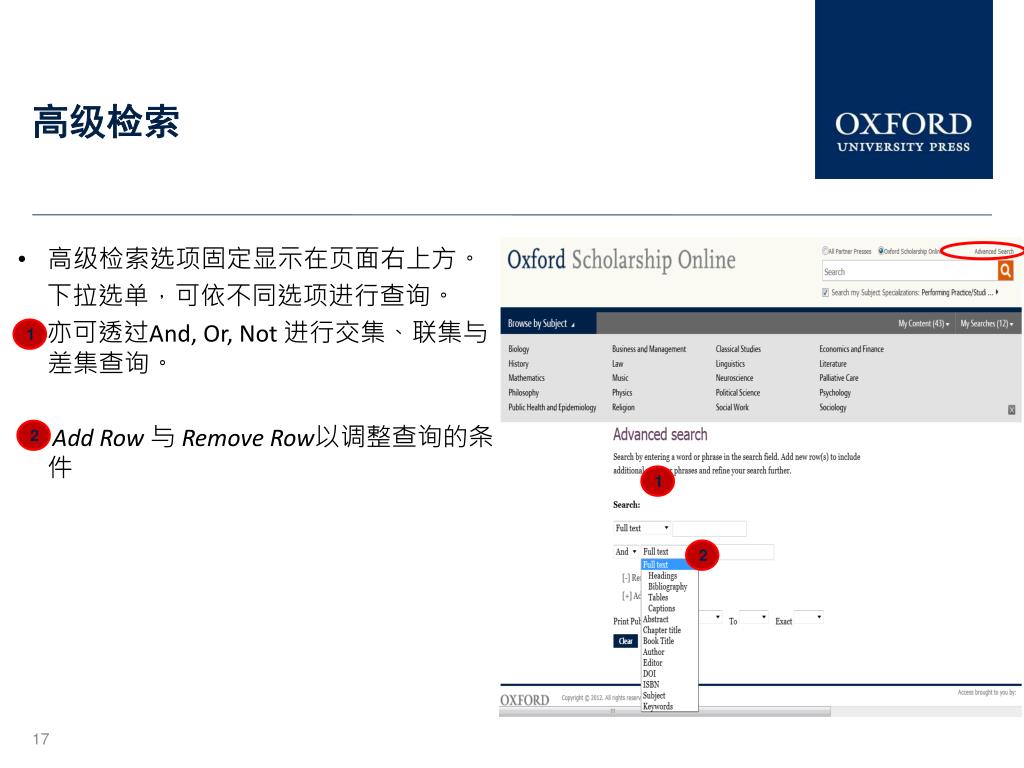Open the Exact date dropdown

point(808,616)
